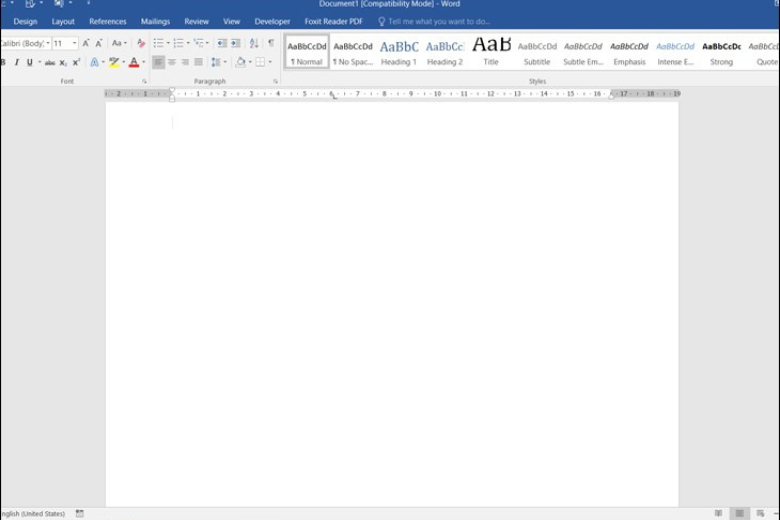
Task: Open Foxit Reader PDF tab
Action: pos(333,21)
